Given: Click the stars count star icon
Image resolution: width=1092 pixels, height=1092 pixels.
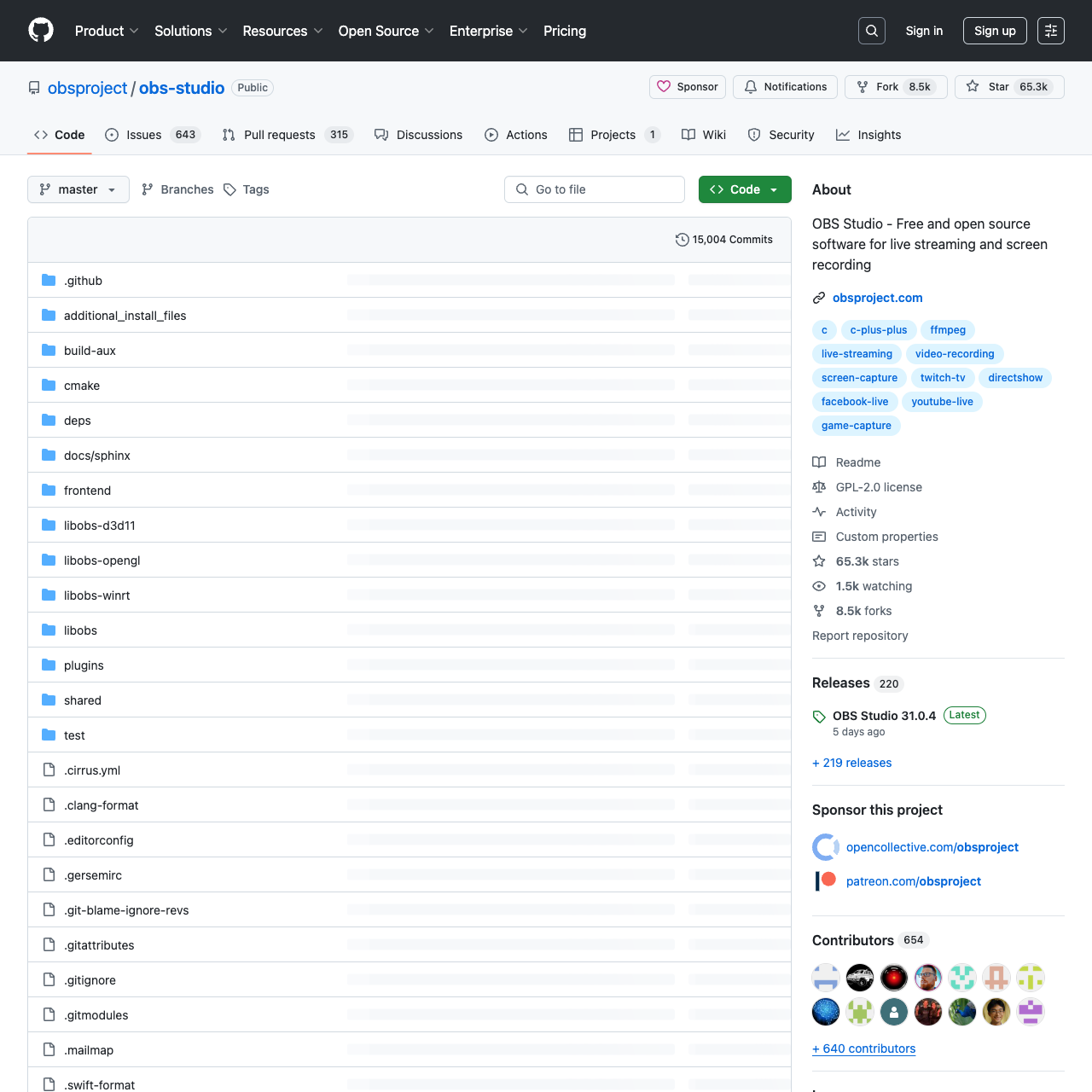Looking at the screenshot, I should click(x=819, y=561).
